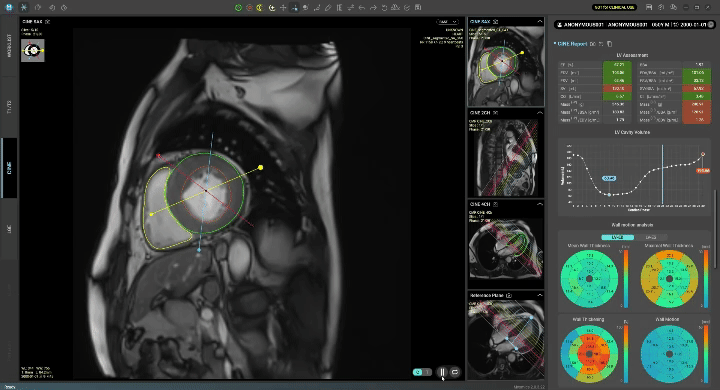
Task: Select the gray unselected wall motion segment toggle
Action: point(651,237)
